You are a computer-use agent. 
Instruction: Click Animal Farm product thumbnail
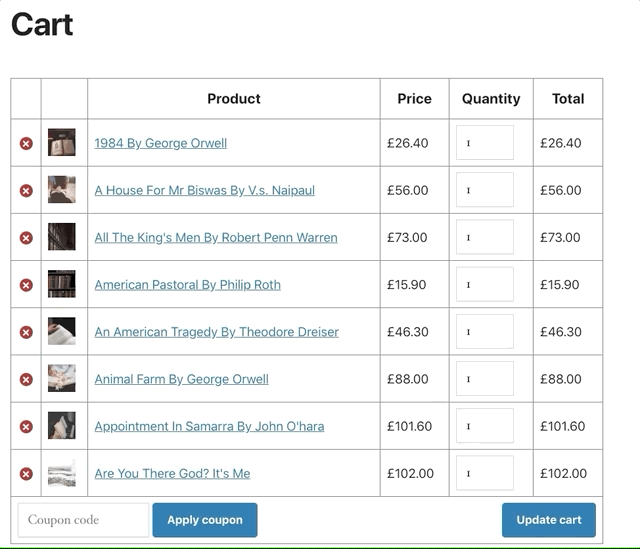click(62, 379)
